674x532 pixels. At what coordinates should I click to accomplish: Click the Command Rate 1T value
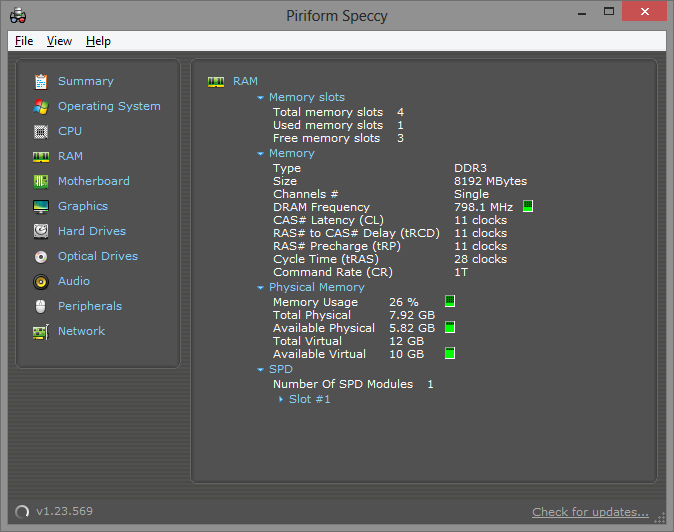461,272
